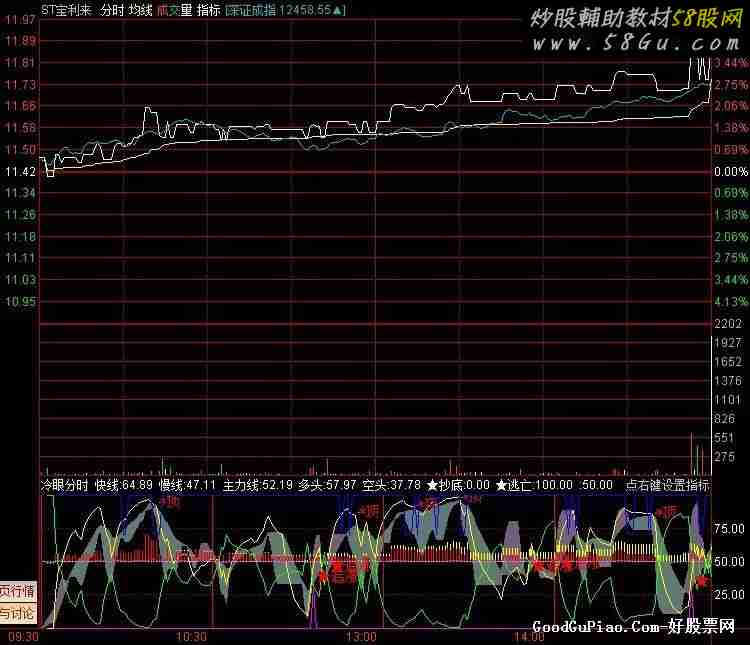Click the 75.00 indicator axis label
Viewport: 750px width, 645px height.
[x=729, y=529]
